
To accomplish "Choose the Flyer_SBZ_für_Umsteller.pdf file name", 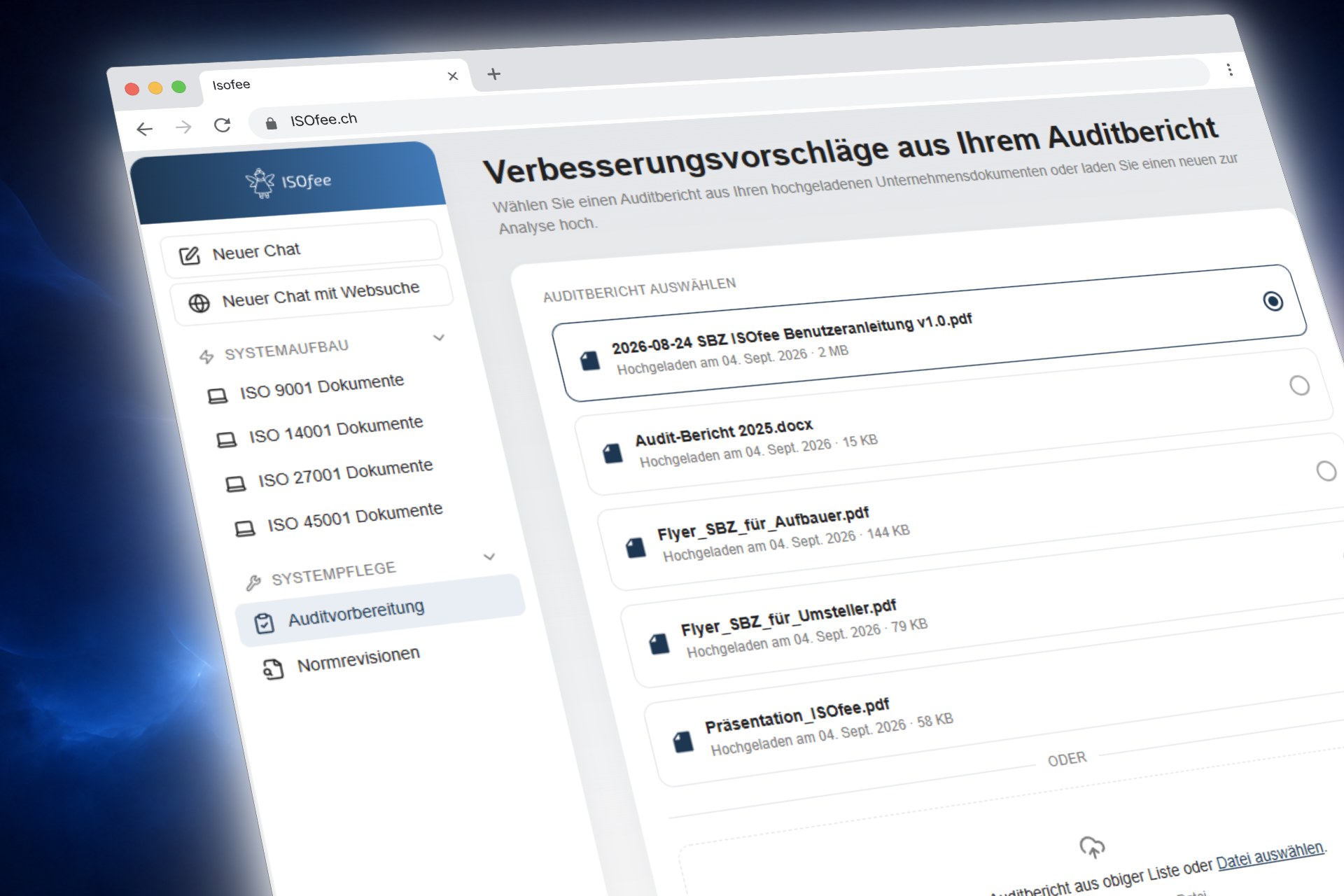I will tap(788, 617).
